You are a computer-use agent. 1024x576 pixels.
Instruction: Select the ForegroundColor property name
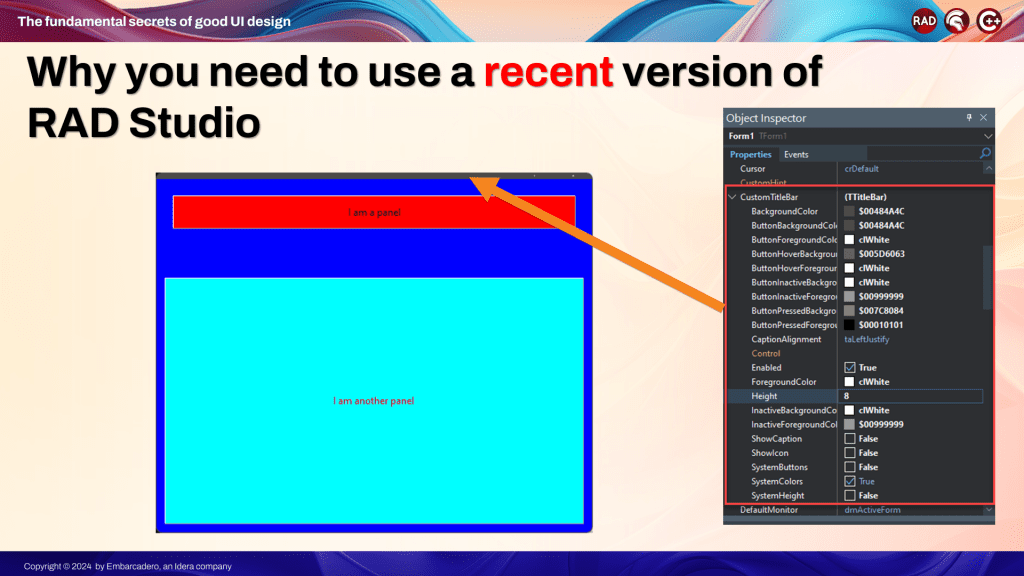tap(784, 381)
